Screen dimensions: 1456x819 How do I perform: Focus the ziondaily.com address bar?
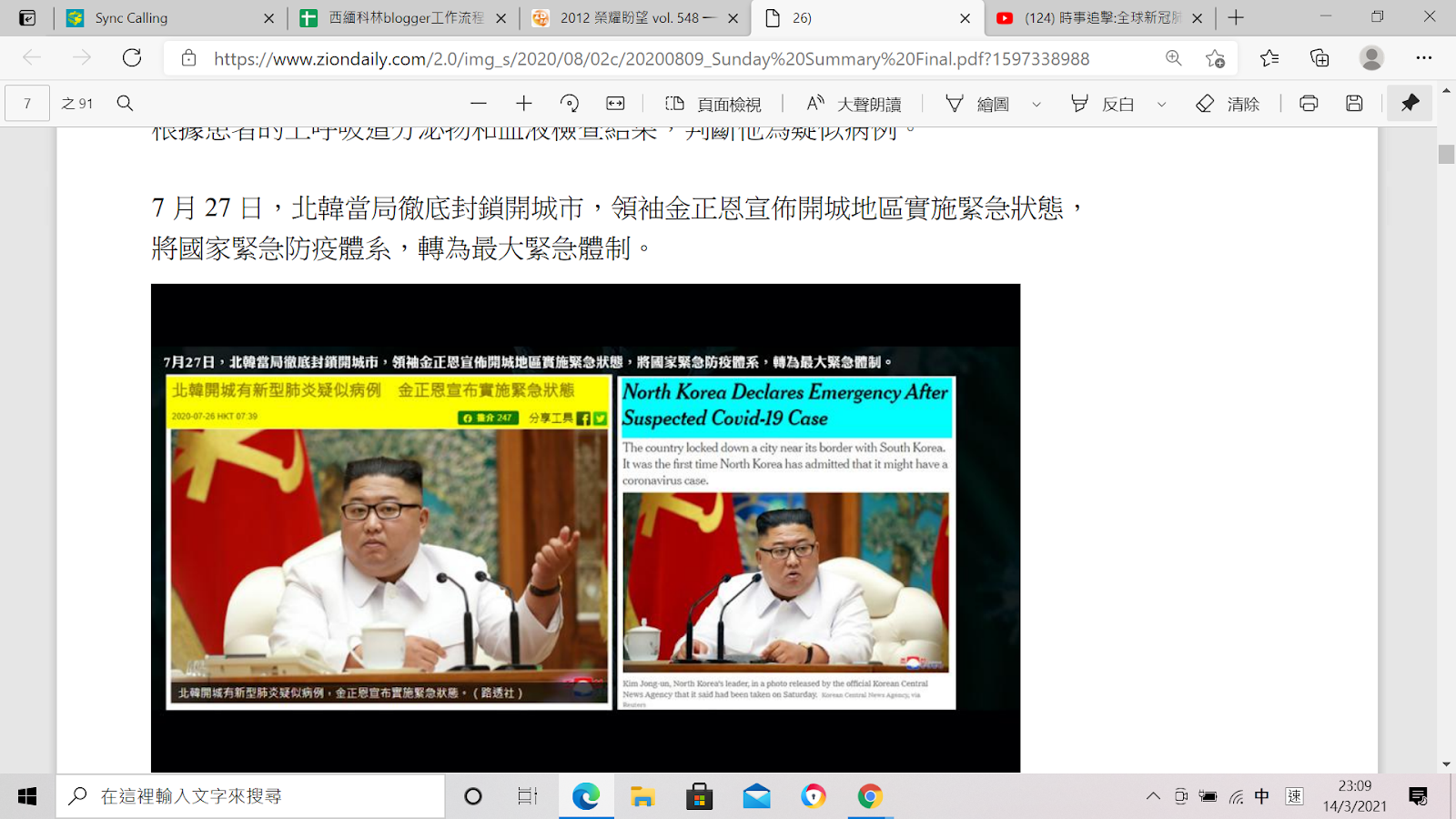tap(652, 59)
